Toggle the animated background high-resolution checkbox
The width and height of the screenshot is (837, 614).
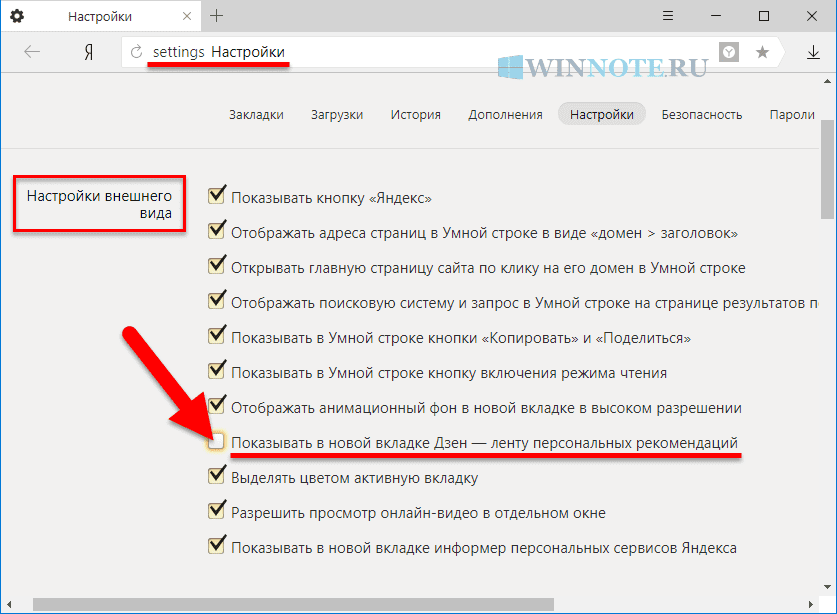[216, 405]
